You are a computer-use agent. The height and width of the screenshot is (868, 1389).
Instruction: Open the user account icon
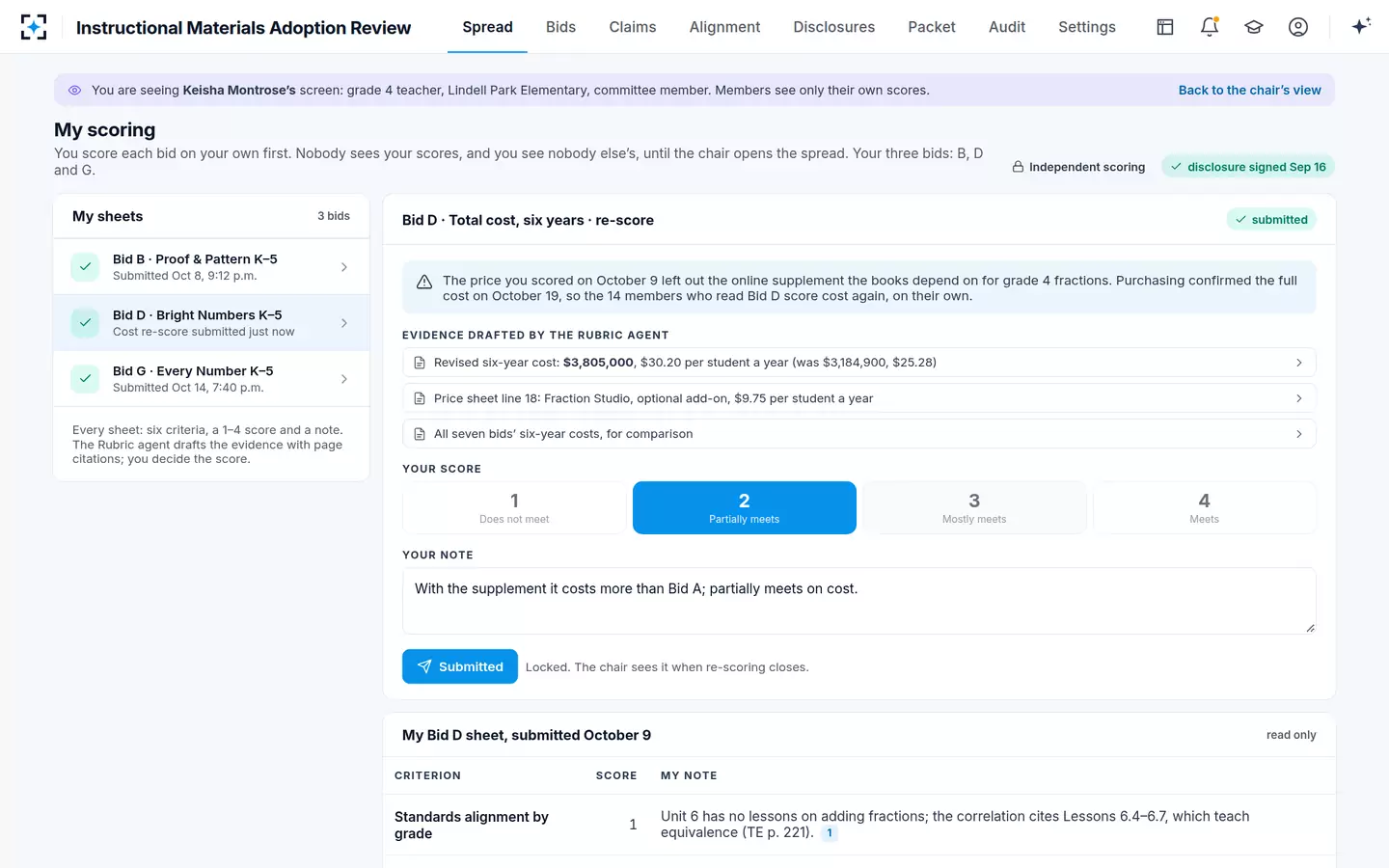[1298, 27]
